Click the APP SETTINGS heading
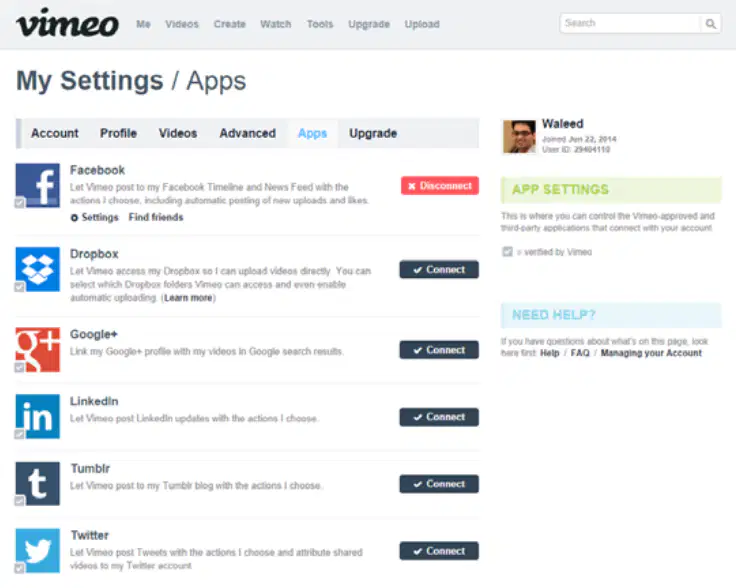Image resolution: width=736 pixels, height=588 pixels. (x=560, y=190)
